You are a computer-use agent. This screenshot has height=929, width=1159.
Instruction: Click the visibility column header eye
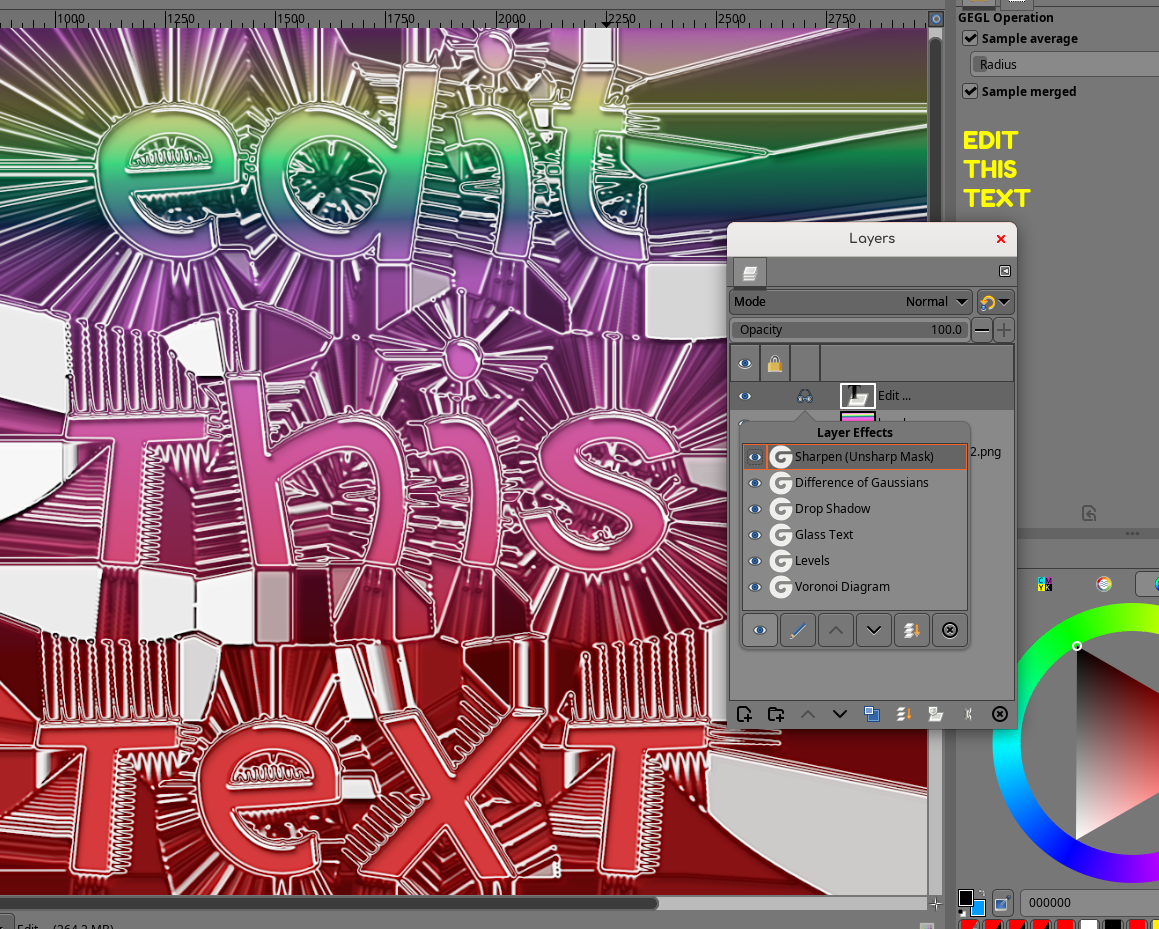[744, 364]
